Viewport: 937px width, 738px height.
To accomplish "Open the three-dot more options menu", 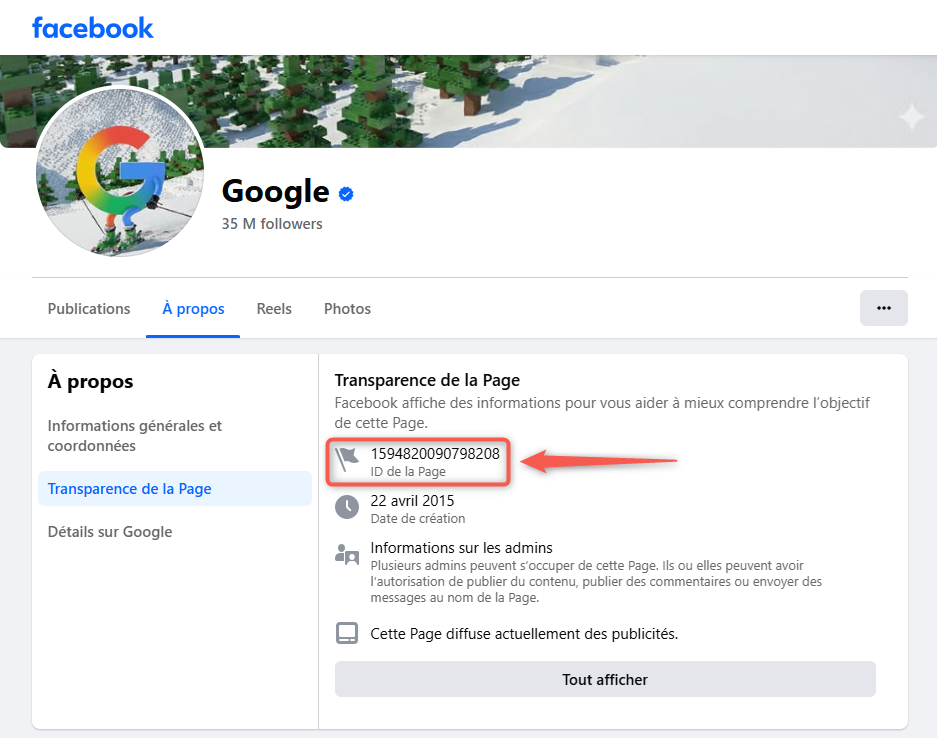I will (x=883, y=308).
